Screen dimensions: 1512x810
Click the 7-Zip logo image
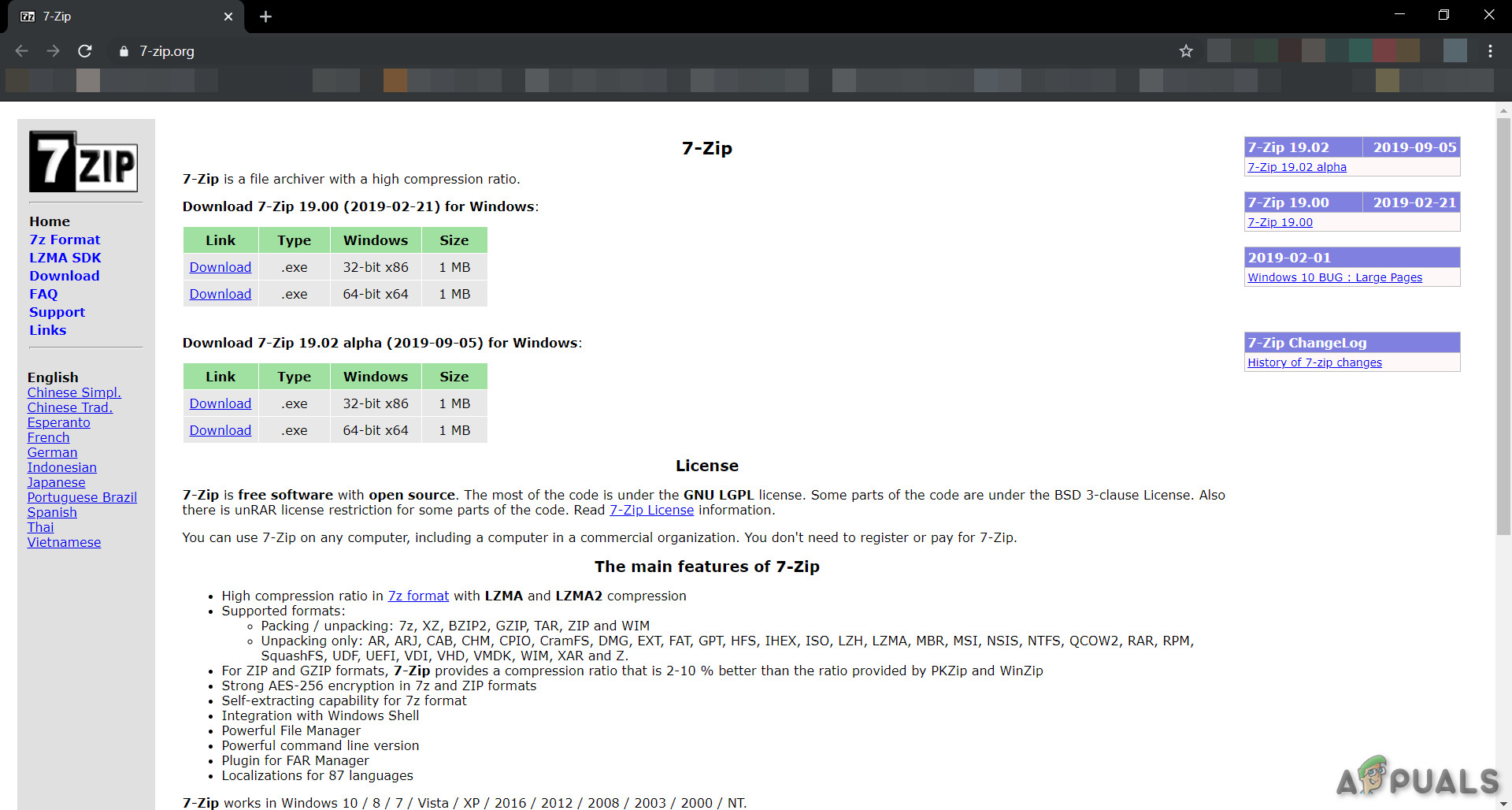pos(83,162)
